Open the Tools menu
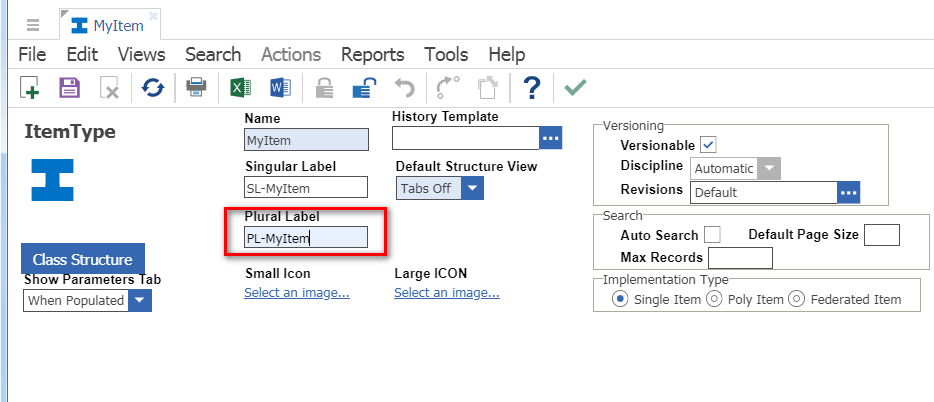This screenshot has height=402, width=934. coord(447,55)
